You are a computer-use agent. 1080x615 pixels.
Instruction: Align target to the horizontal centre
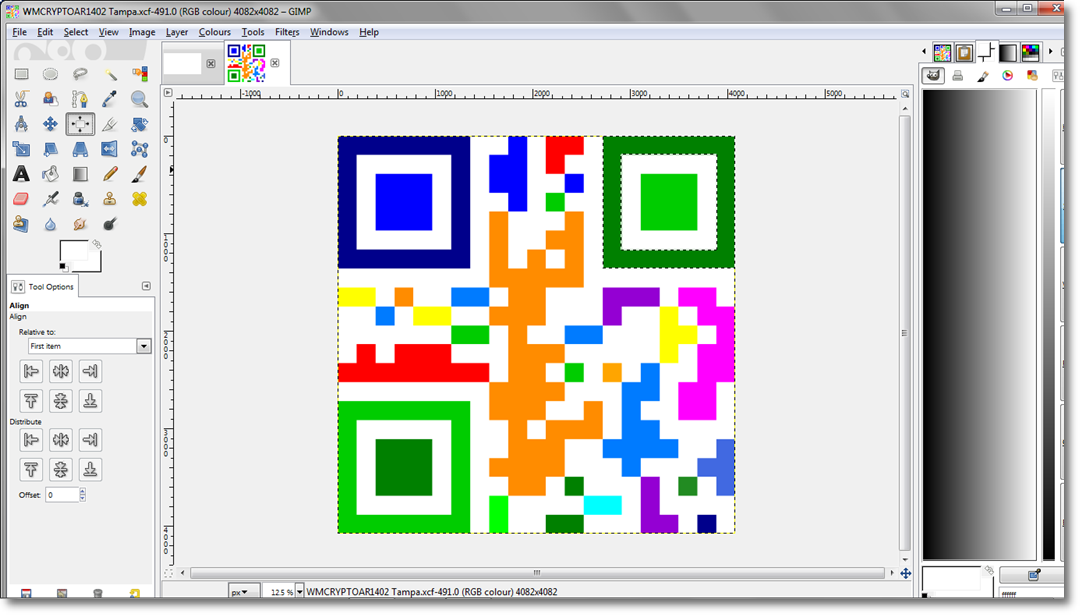[61, 371]
